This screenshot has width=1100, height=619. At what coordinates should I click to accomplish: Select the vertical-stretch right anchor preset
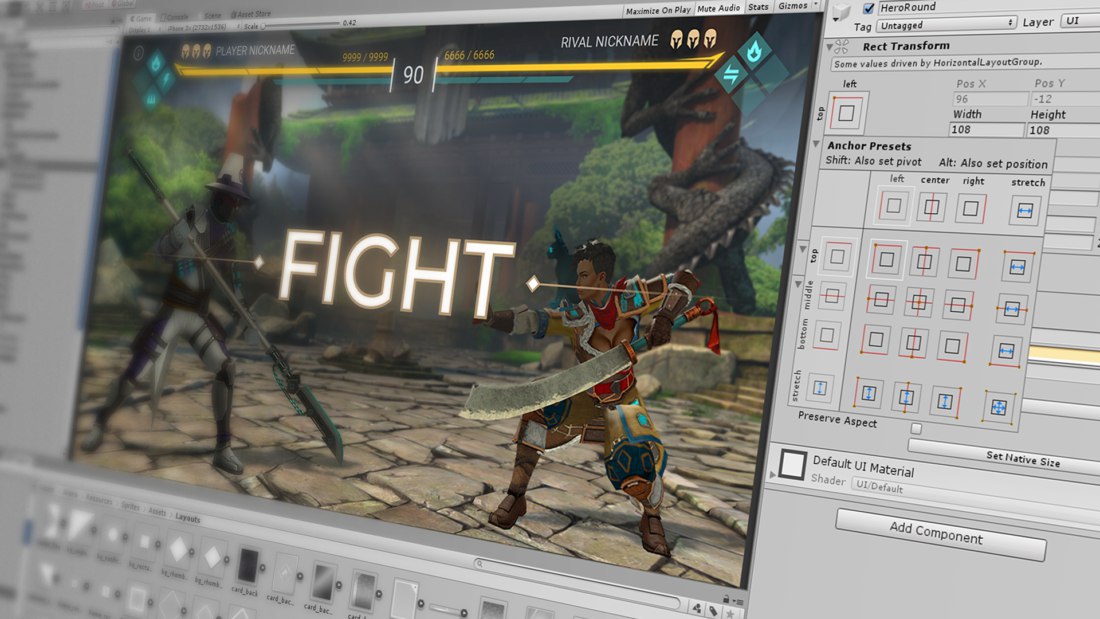(944, 401)
